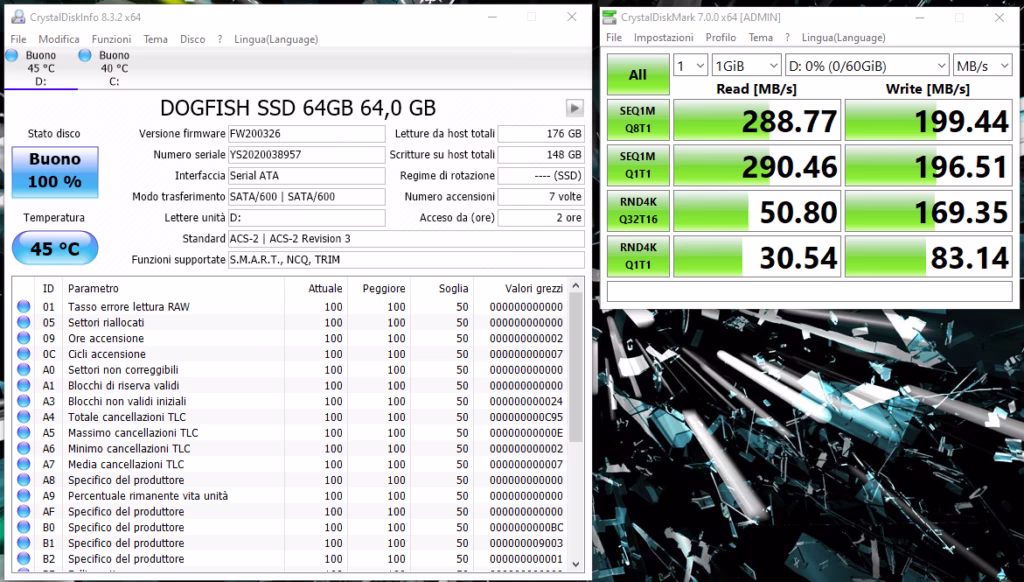Open Disco menu in CrystalDiskInfo
The image size is (1024, 582).
[x=193, y=39]
